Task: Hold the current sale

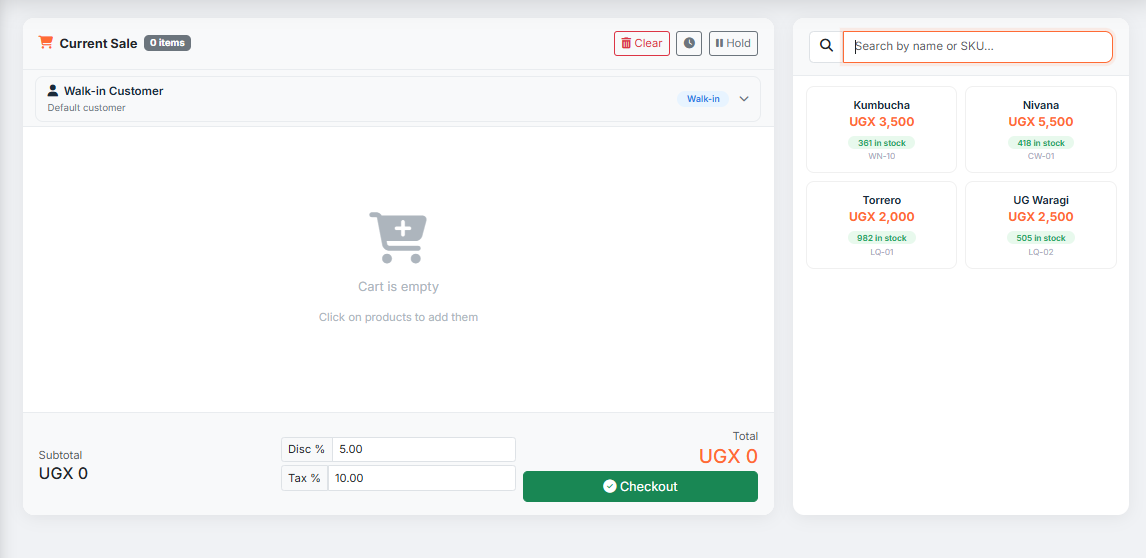Action: click(x=733, y=43)
